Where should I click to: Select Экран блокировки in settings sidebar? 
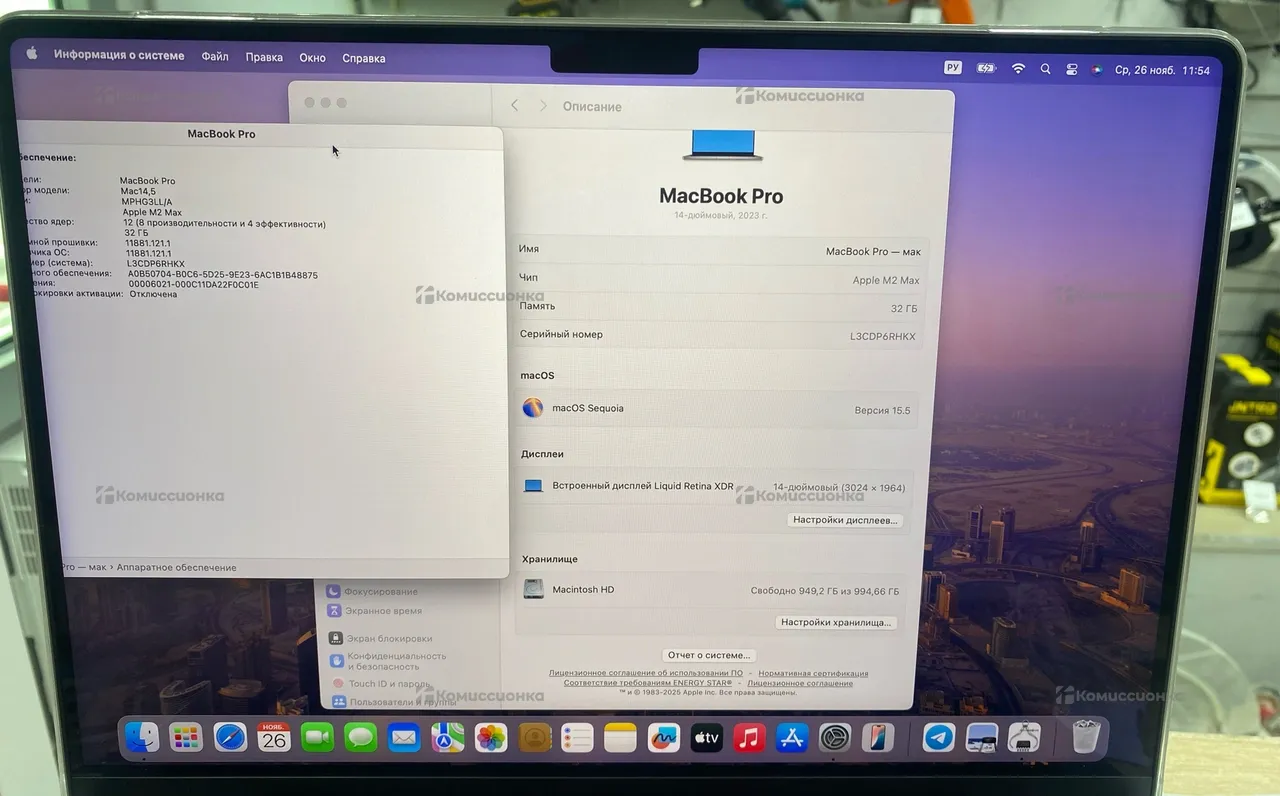tap(389, 638)
